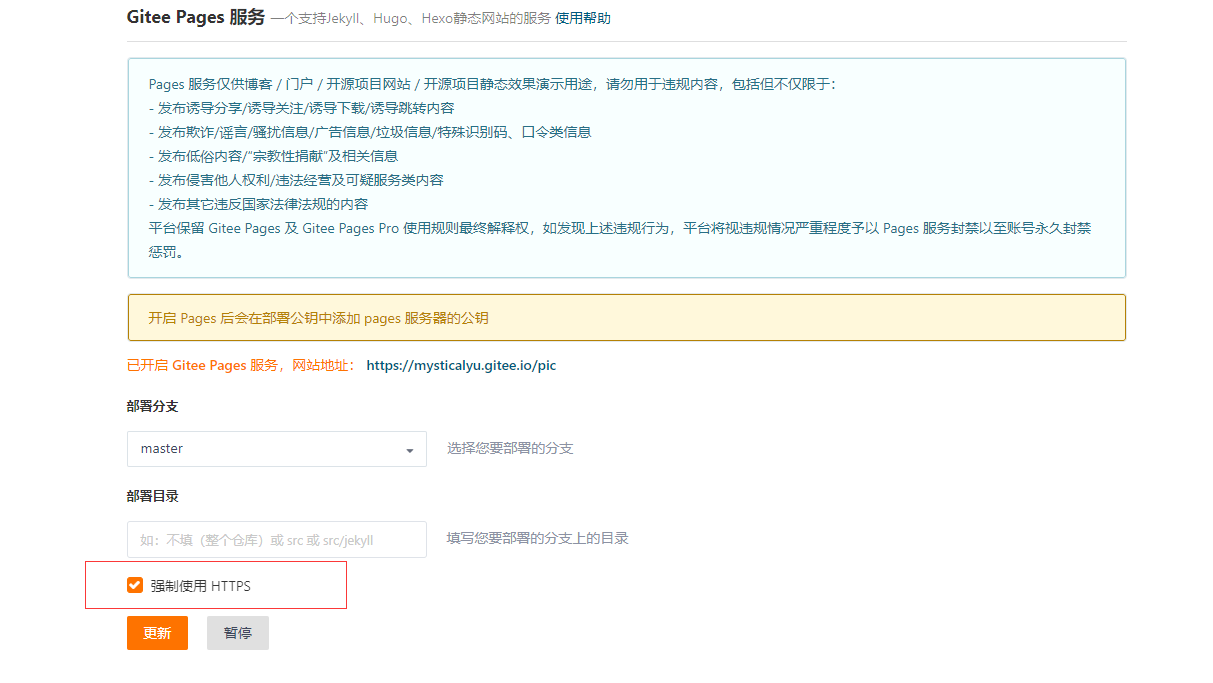The height and width of the screenshot is (683, 1213).
Task: Open the mysticalyu.gitee.io/pic site URL
Action: [461, 366]
